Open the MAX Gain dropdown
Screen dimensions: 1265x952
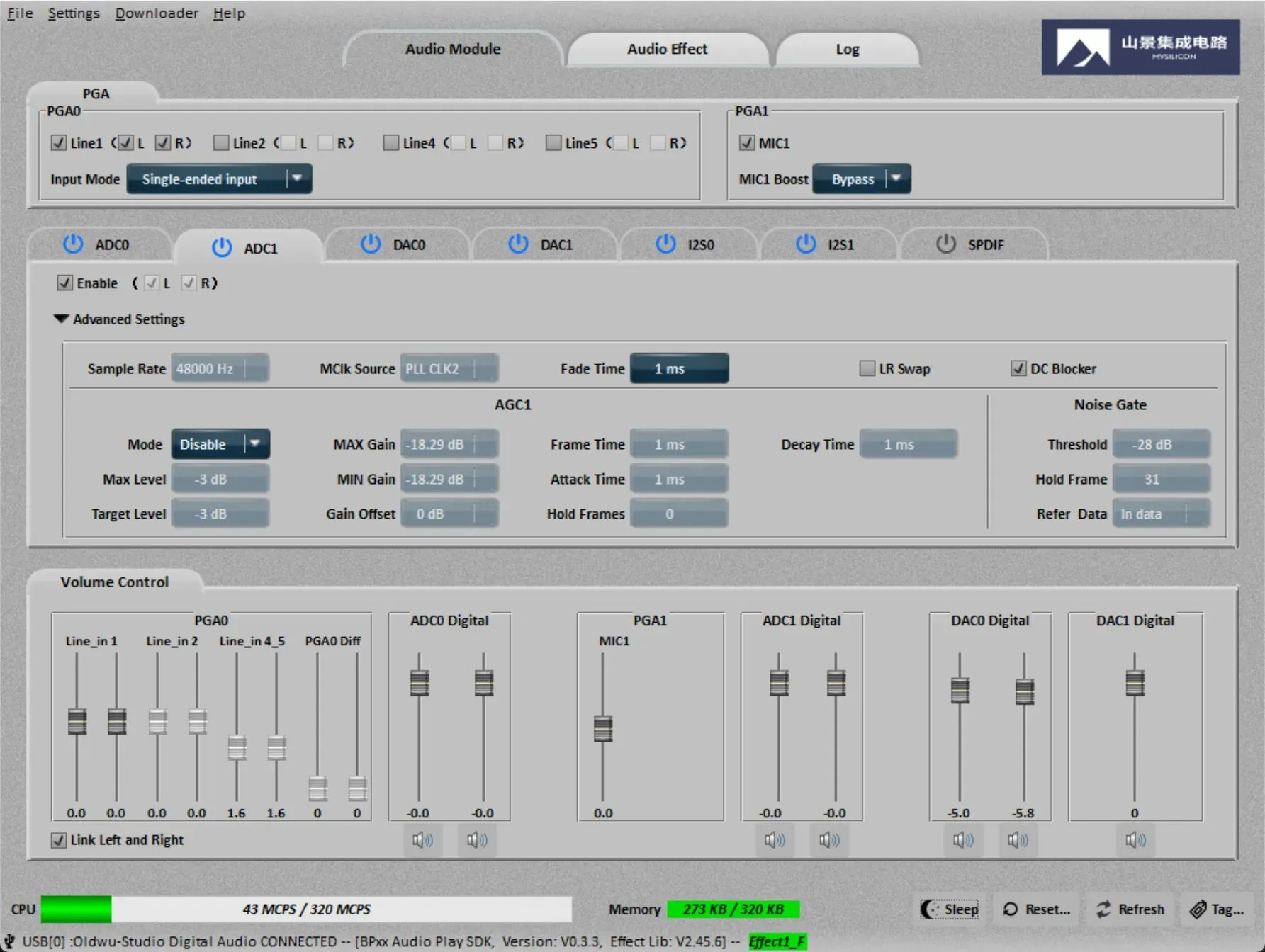coord(450,444)
